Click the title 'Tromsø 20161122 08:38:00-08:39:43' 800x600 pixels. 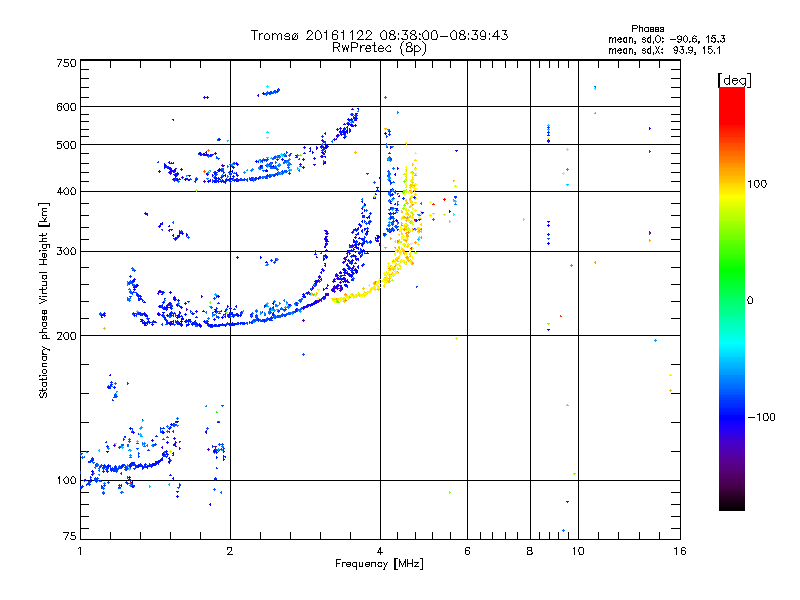379,35
